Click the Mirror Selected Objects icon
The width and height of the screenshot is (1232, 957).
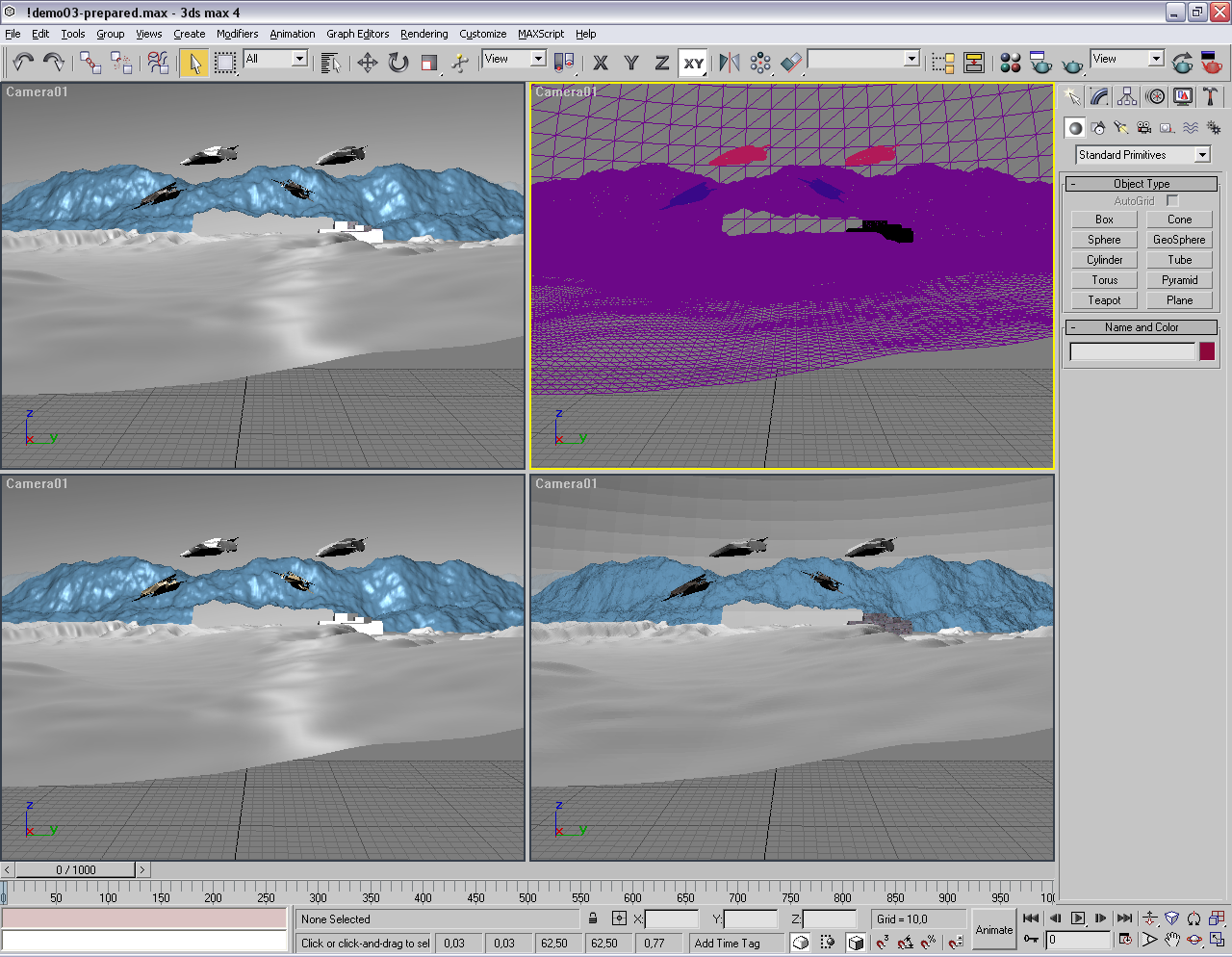click(730, 63)
